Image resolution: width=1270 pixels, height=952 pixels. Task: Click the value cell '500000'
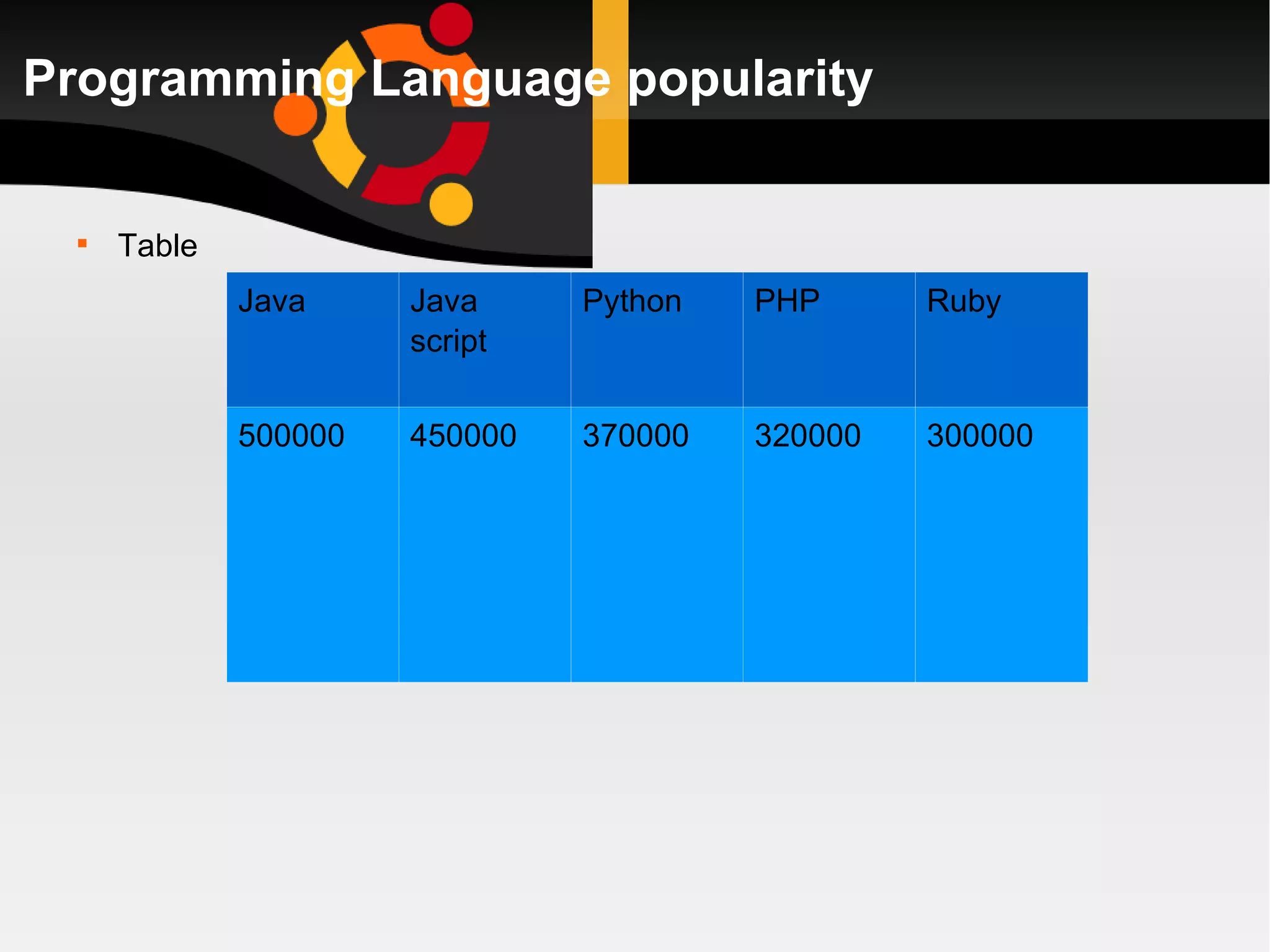[x=313, y=545]
